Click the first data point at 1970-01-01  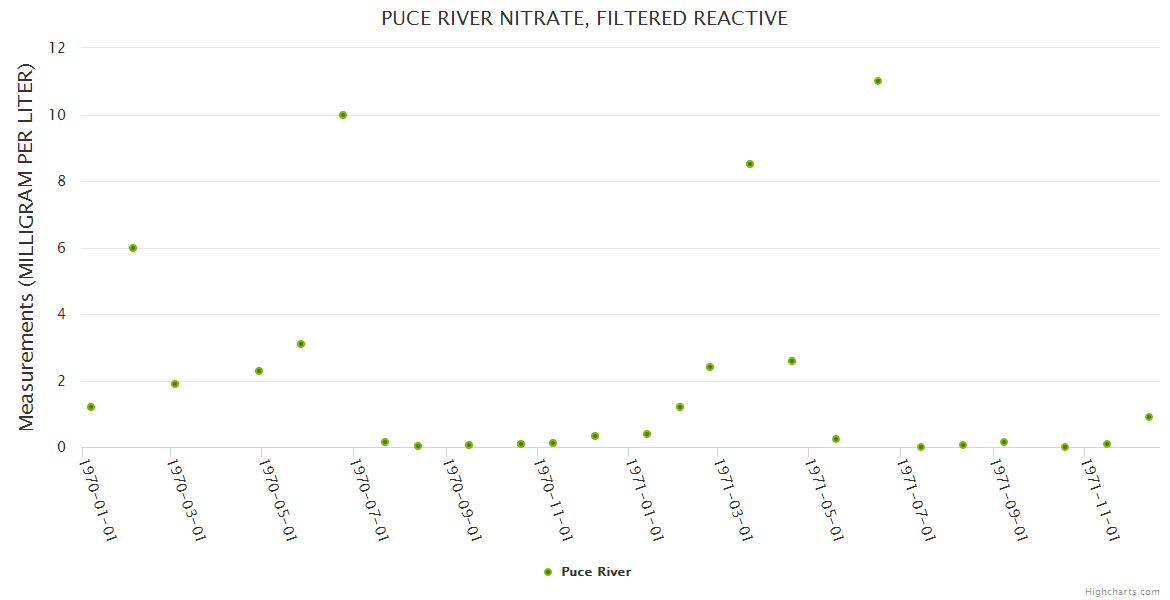[91, 407]
